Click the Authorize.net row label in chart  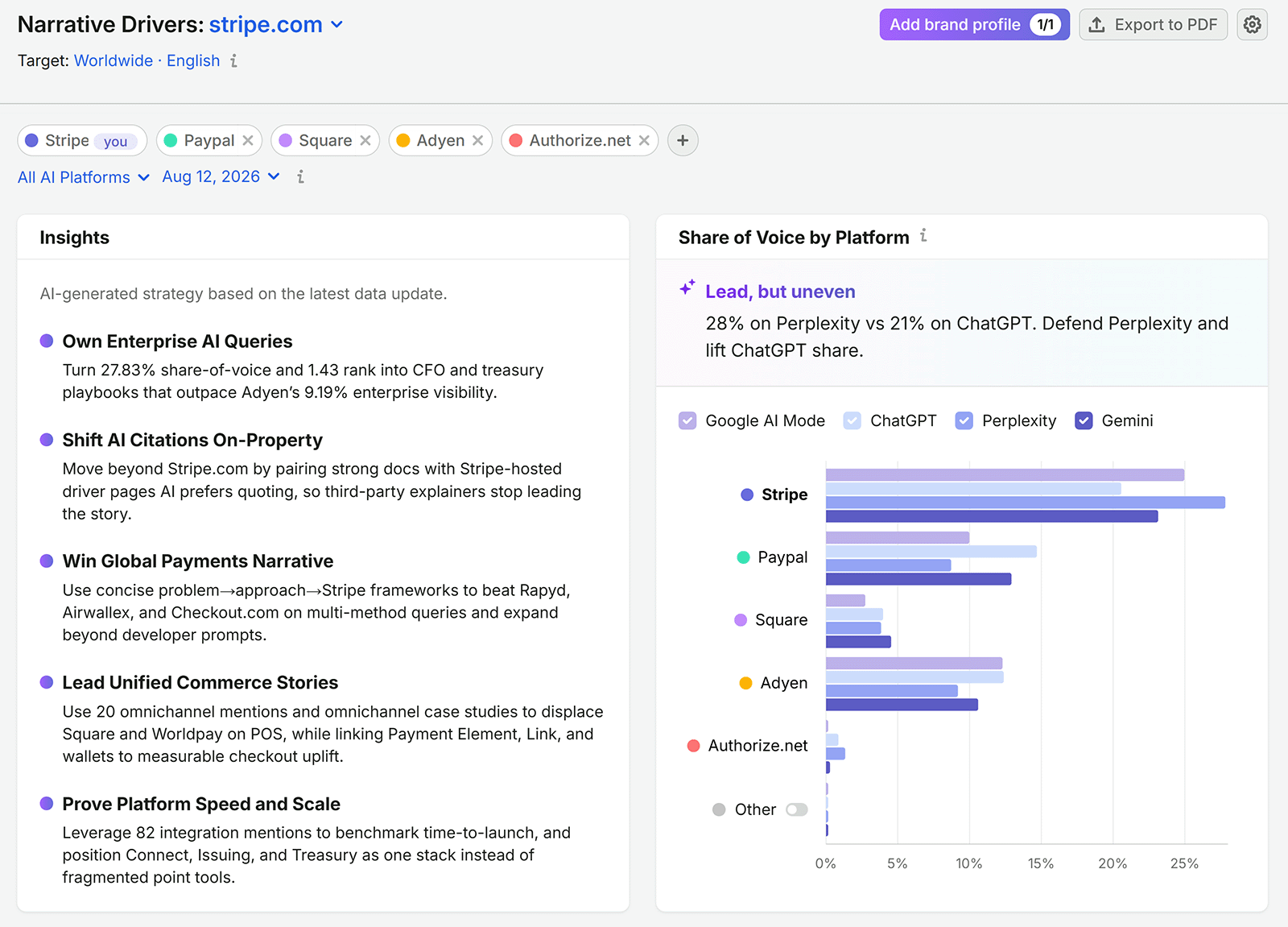758,746
